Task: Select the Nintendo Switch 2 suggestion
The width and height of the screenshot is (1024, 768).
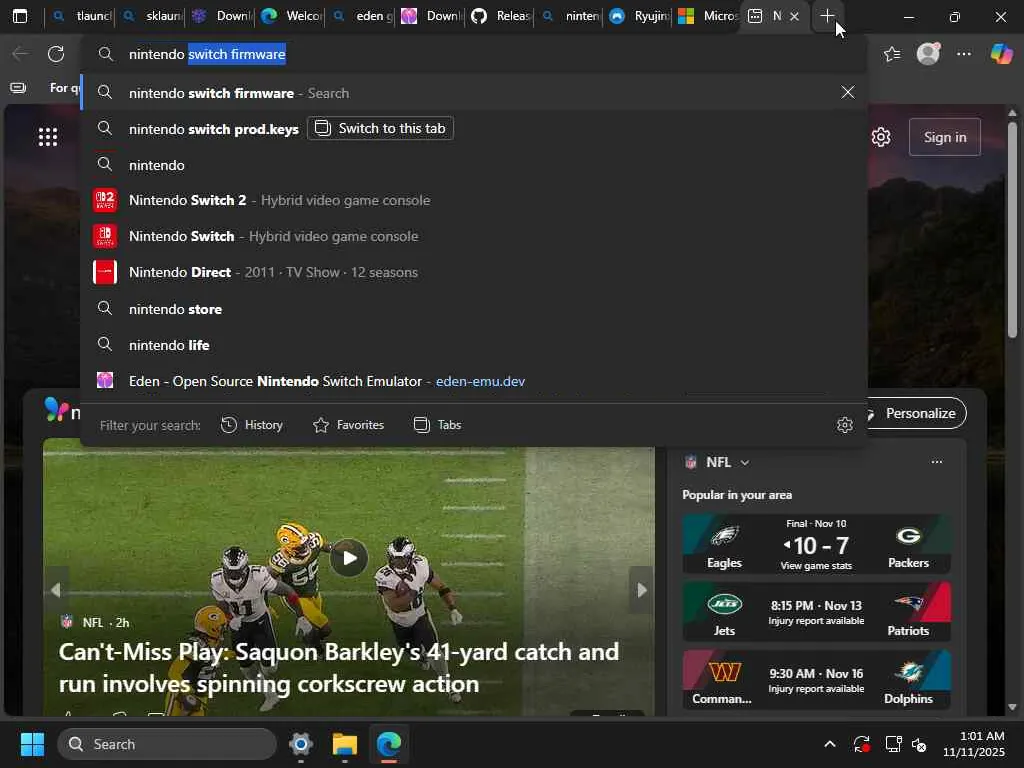Action: 473,200
